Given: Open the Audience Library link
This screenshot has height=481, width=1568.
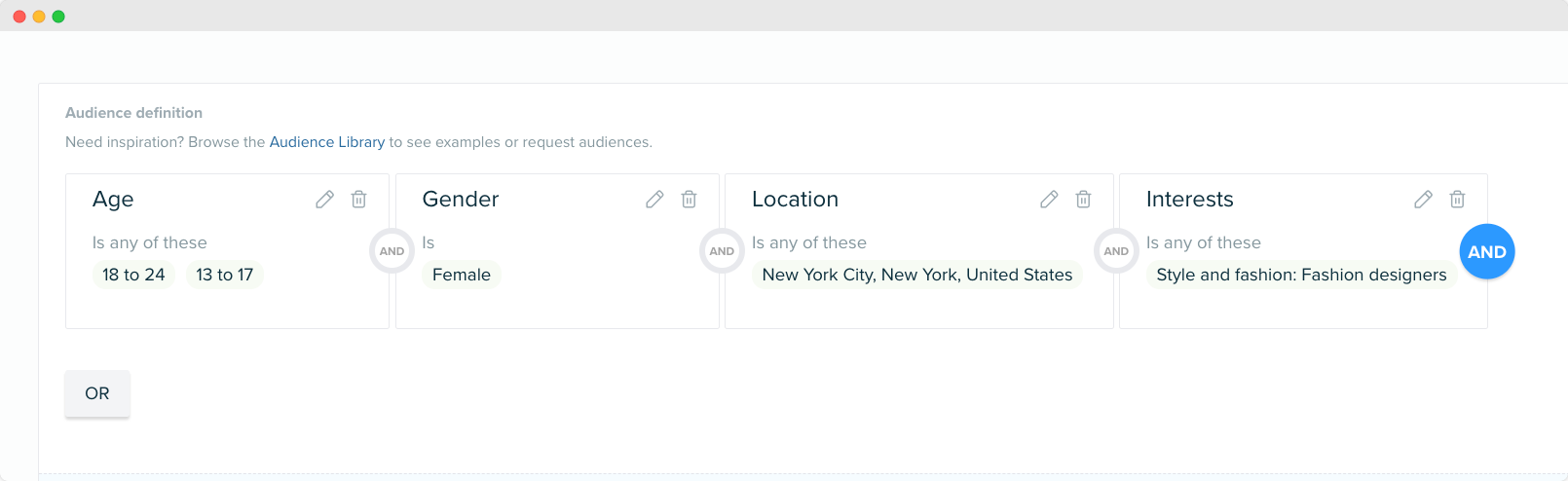Looking at the screenshot, I should point(326,142).
